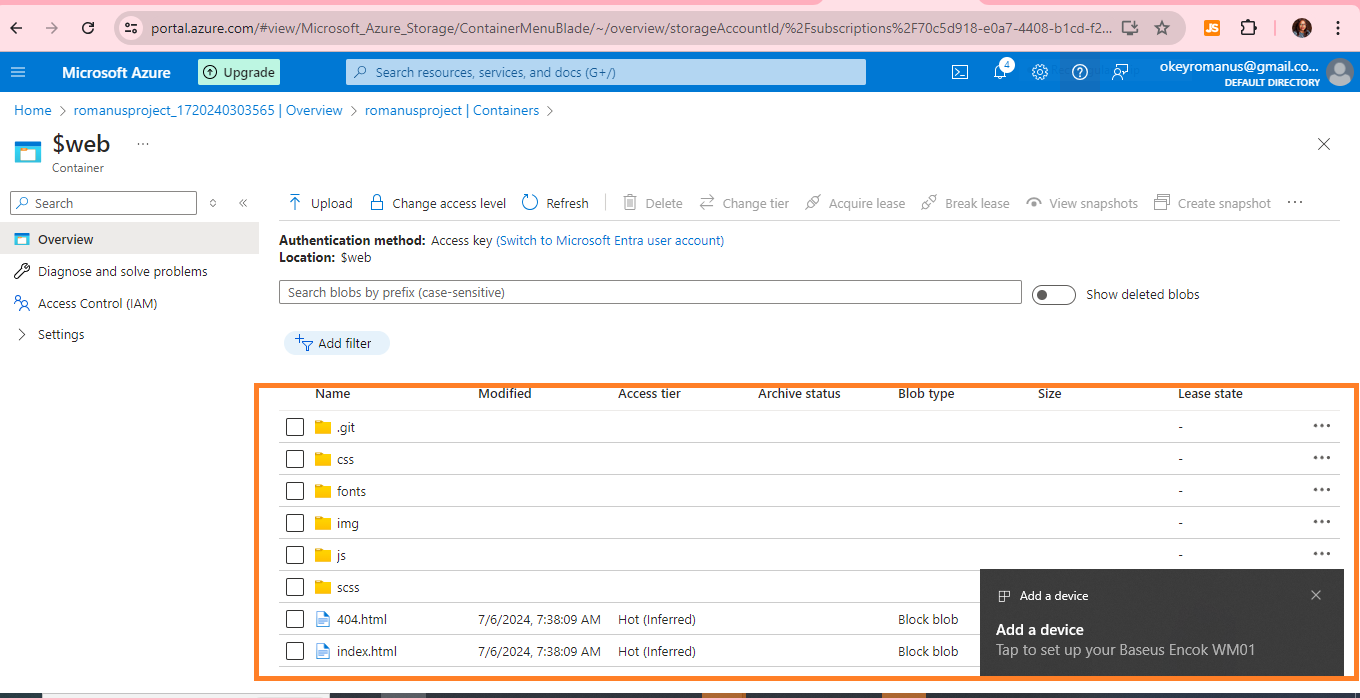1360x698 pixels.
Task: Open the notifications bell
Action: (1000, 72)
